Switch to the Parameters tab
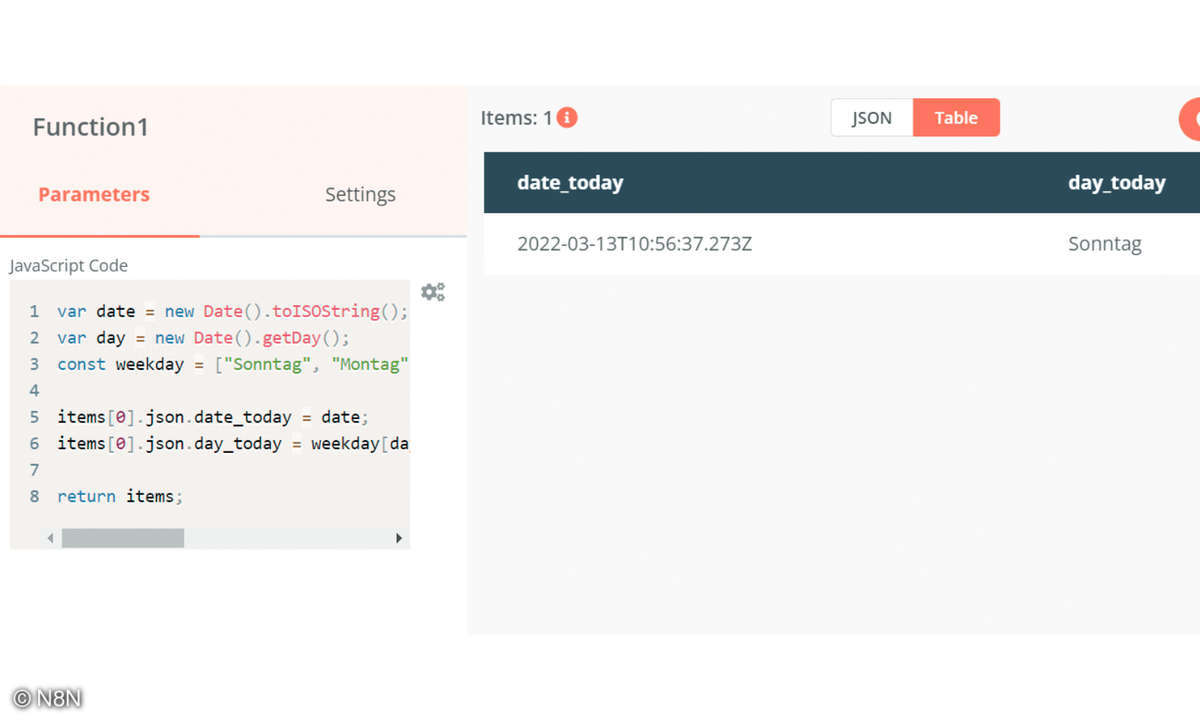The image size is (1200, 720). [94, 194]
